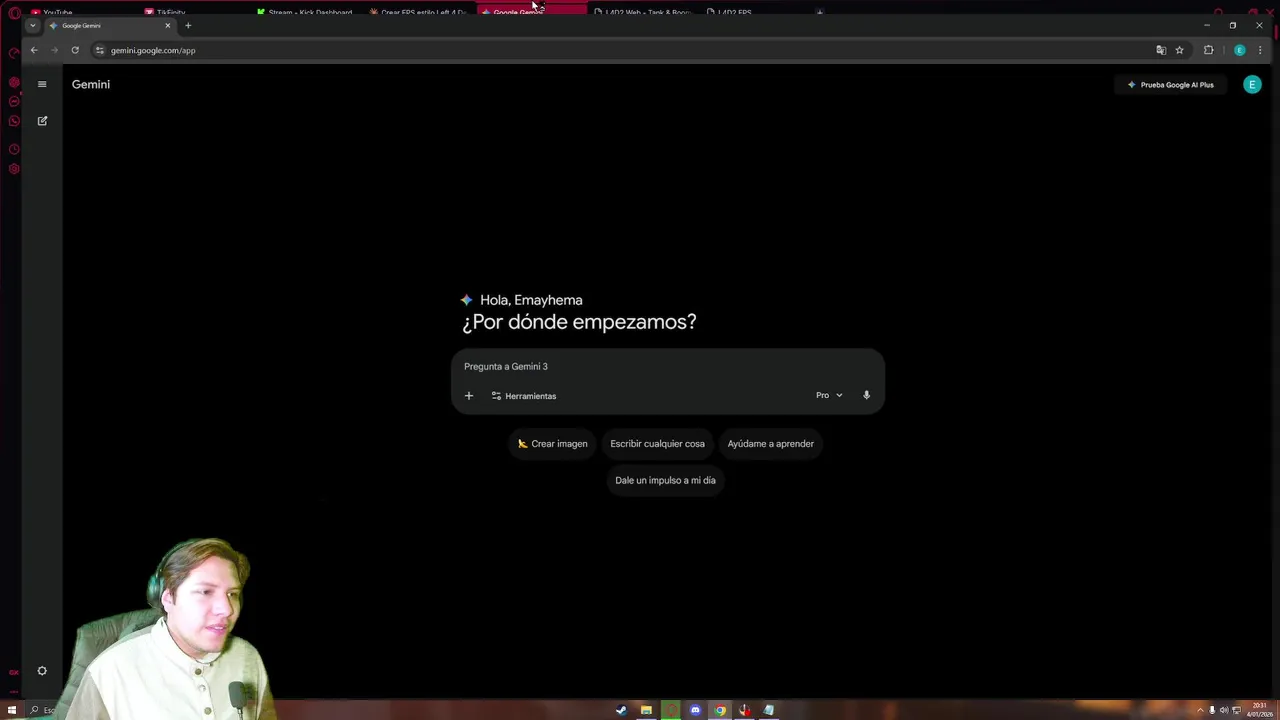Viewport: 1280px width, 720px height.
Task: Open the Google account avatar in Gemini
Action: point(1252,85)
